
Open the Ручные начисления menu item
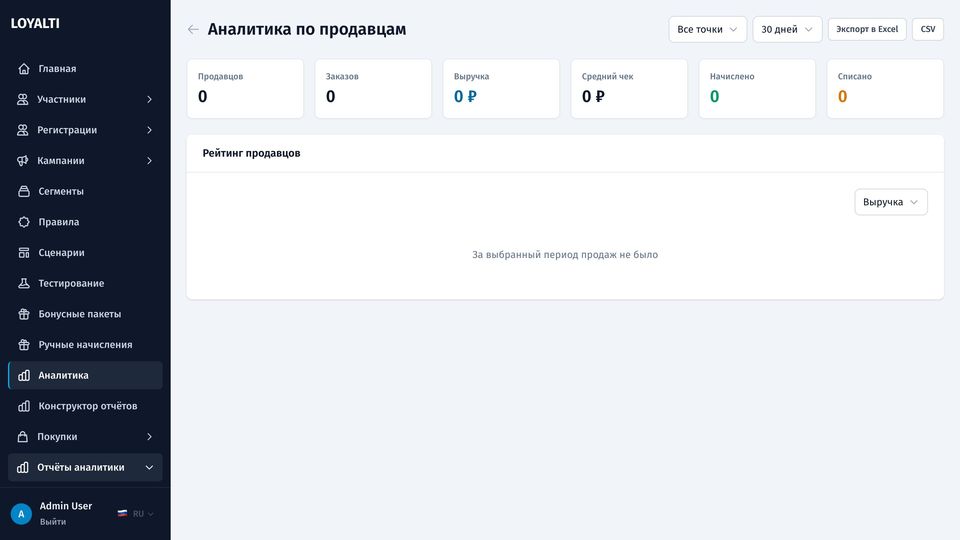85,344
